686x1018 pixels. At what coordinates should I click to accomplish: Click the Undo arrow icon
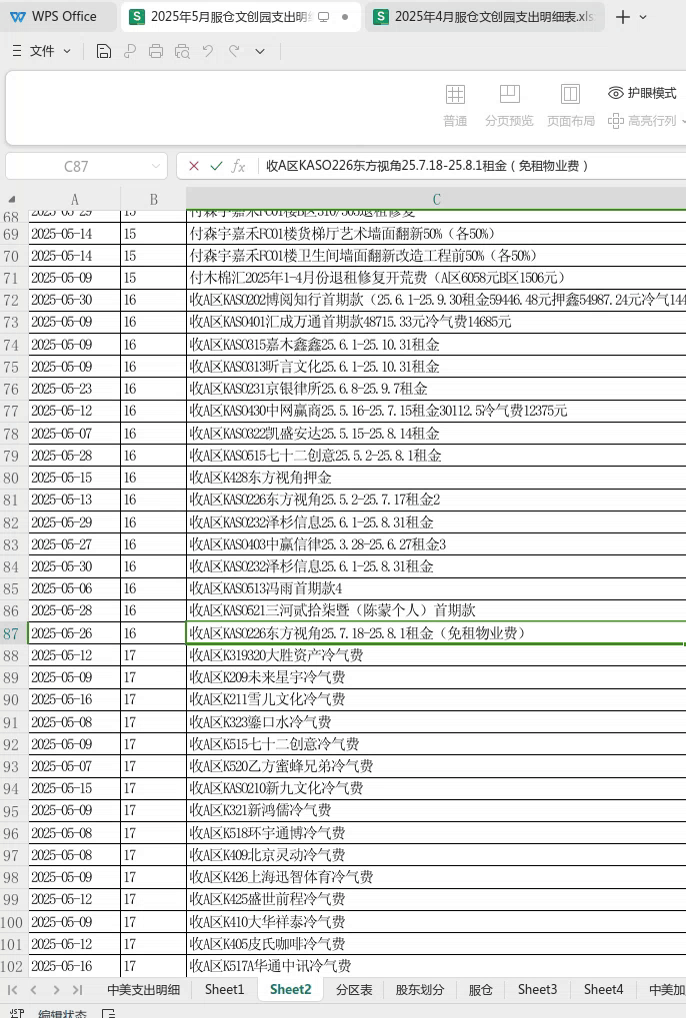pos(208,51)
